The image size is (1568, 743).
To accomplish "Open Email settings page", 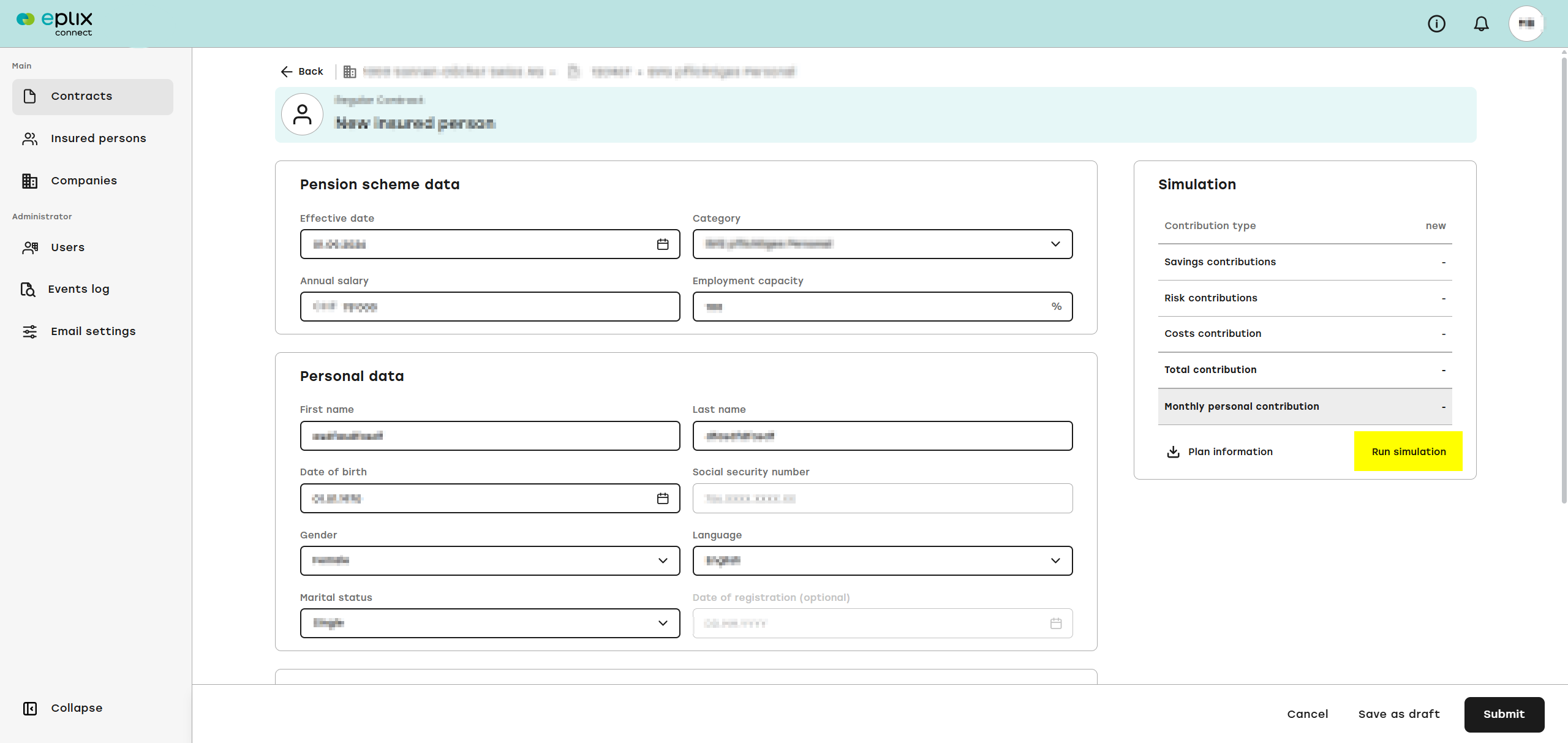I will point(92,331).
